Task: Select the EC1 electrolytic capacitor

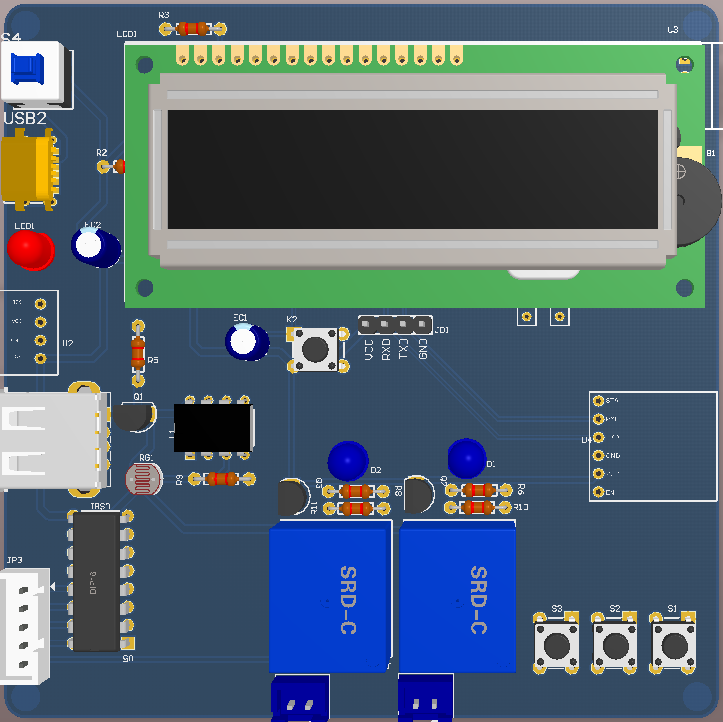Action: (x=245, y=341)
